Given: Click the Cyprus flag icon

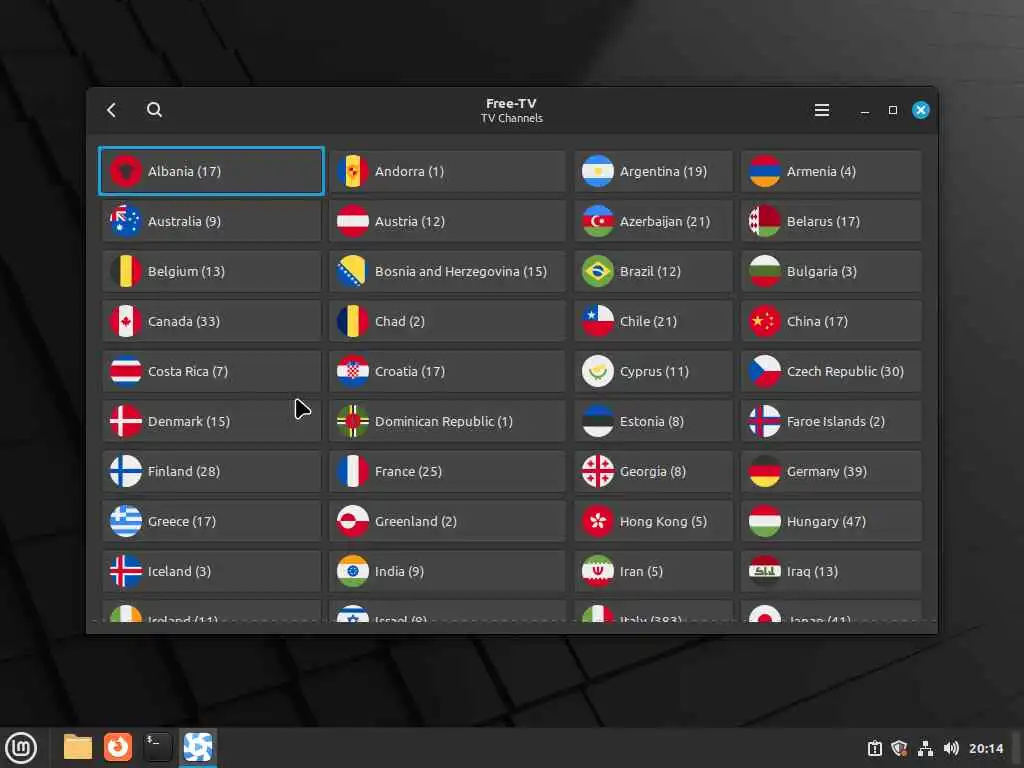Looking at the screenshot, I should (598, 371).
